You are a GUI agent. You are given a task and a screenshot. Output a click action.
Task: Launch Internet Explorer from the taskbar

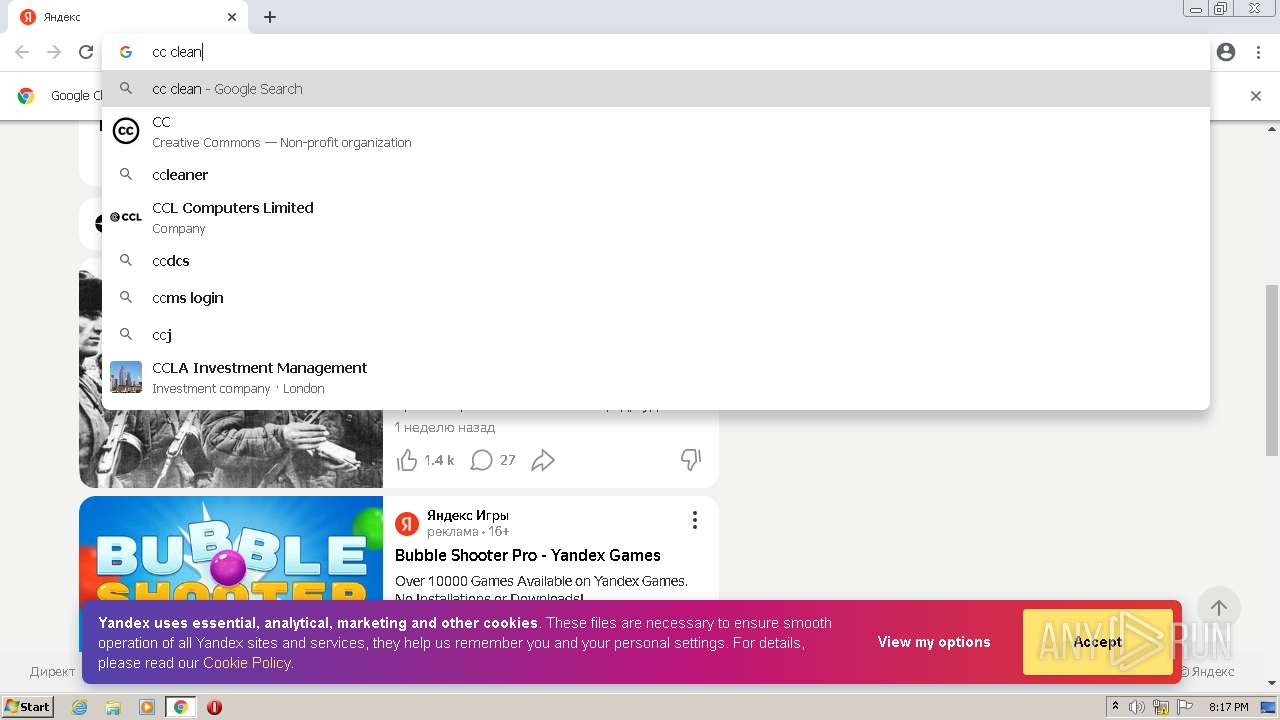point(79,707)
